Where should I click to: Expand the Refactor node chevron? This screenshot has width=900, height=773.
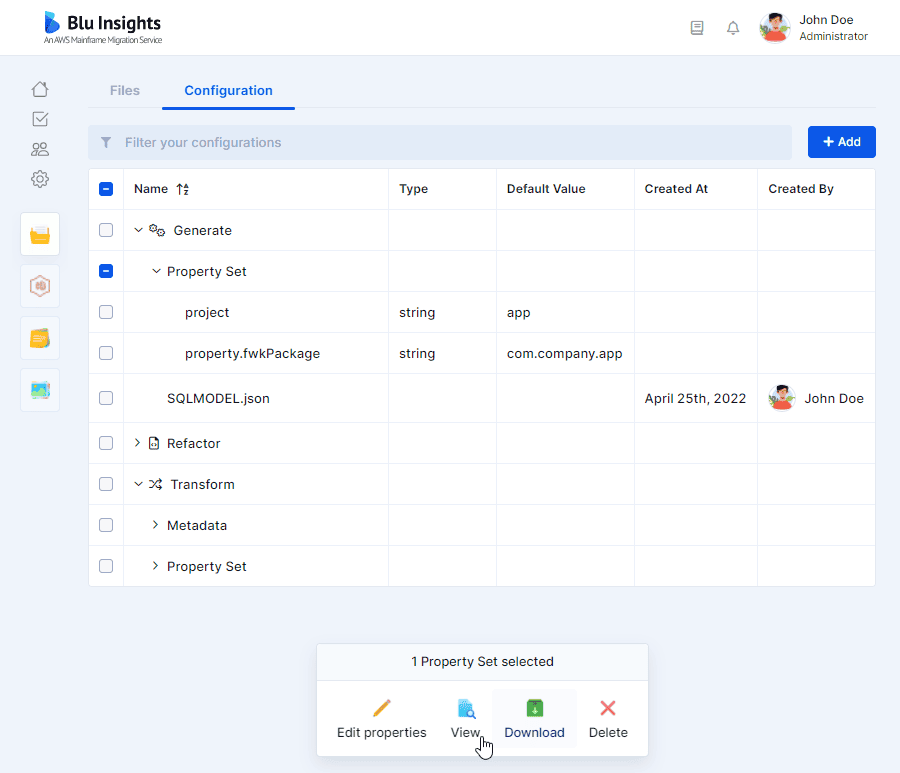click(137, 443)
